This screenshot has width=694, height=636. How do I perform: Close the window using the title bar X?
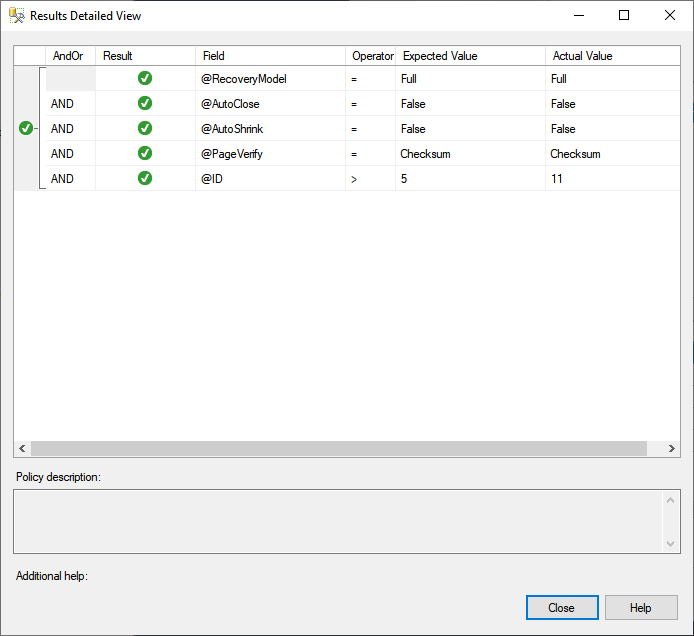click(x=670, y=15)
